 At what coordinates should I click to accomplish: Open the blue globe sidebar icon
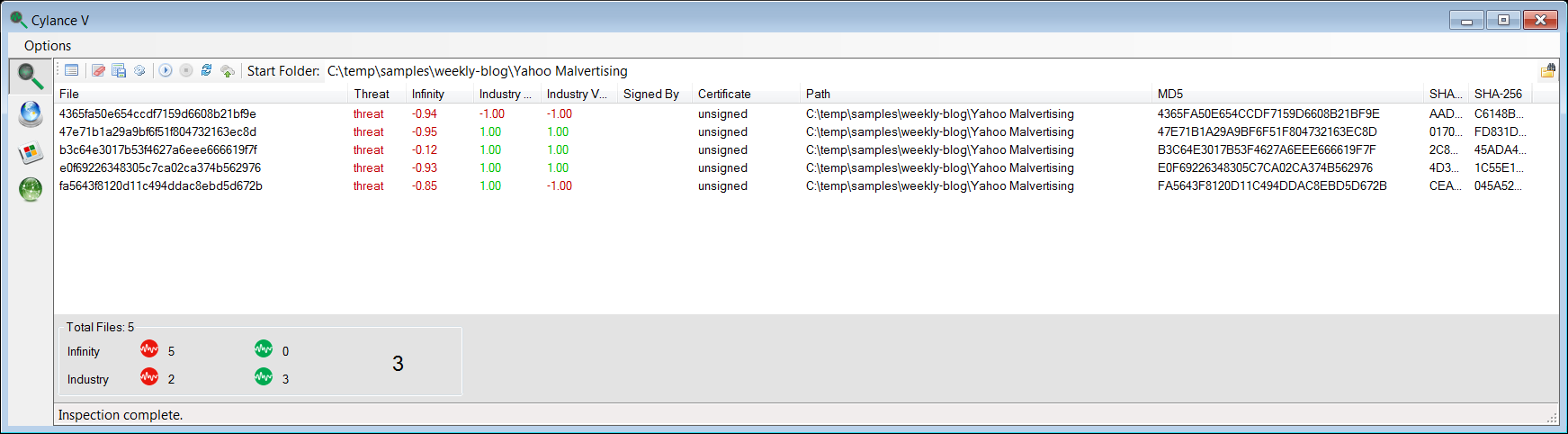31,114
